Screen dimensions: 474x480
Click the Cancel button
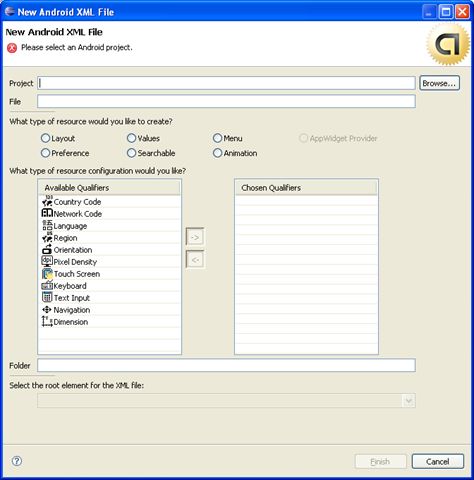[438, 462]
